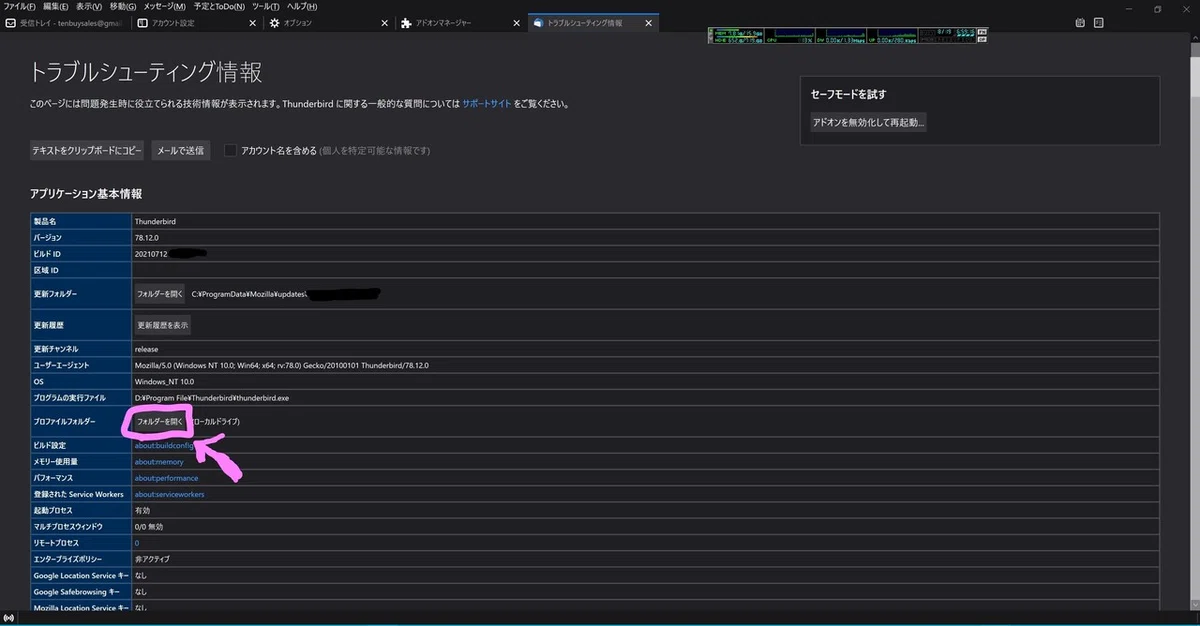Open the about:memory link
The height and width of the screenshot is (626, 1200).
click(x=159, y=462)
